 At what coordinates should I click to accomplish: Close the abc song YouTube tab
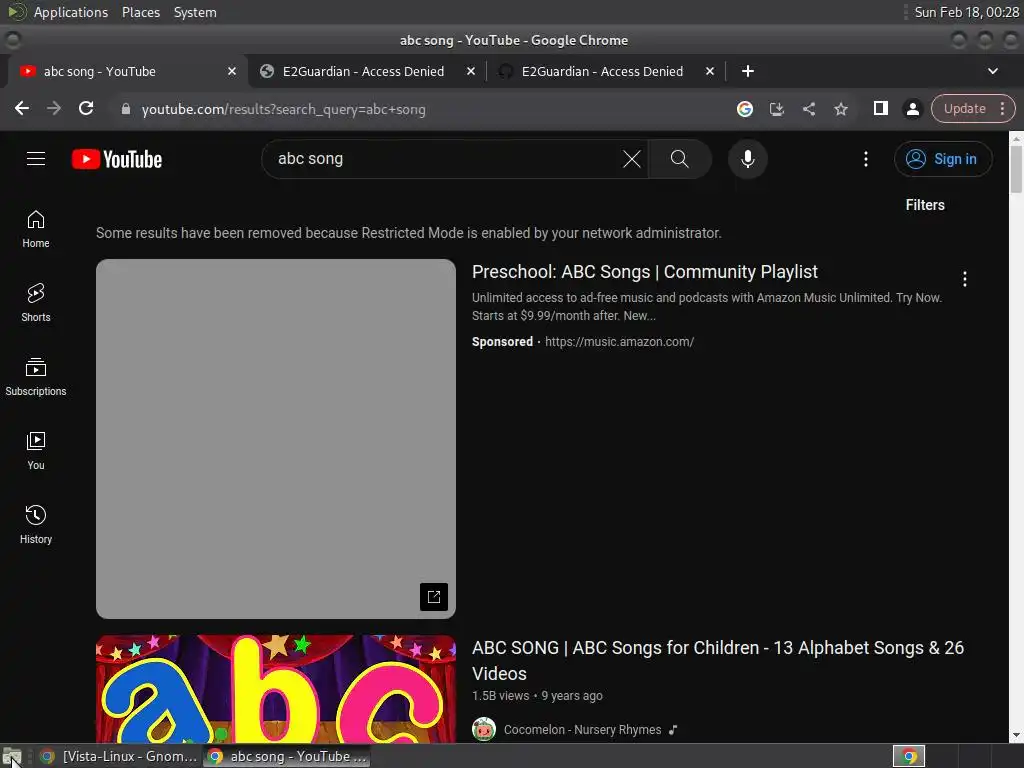click(x=232, y=71)
